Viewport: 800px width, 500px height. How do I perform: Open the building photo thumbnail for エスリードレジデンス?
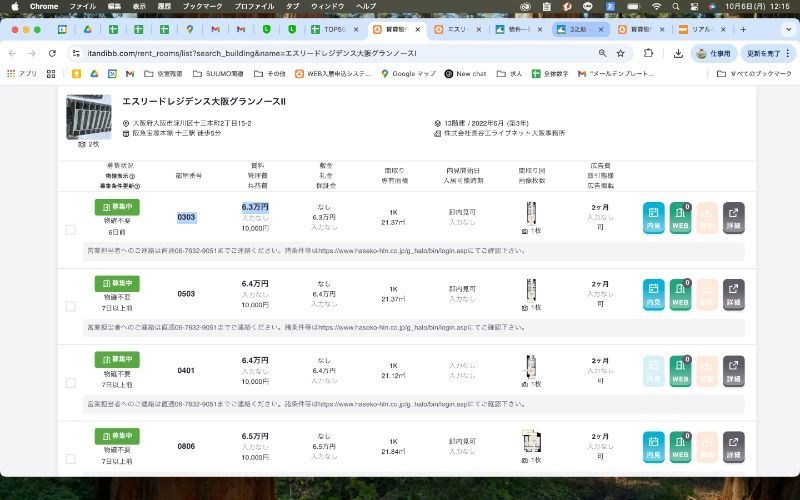89,117
